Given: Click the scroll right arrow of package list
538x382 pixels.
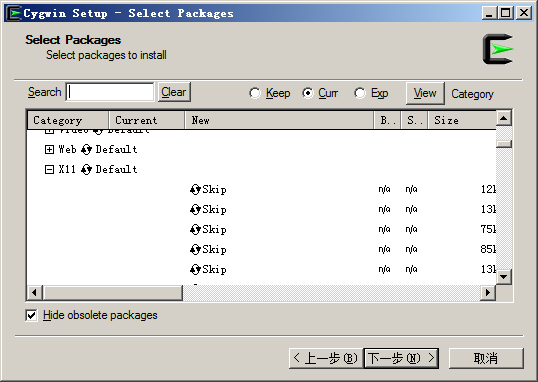Looking at the screenshot, I should (488, 293).
